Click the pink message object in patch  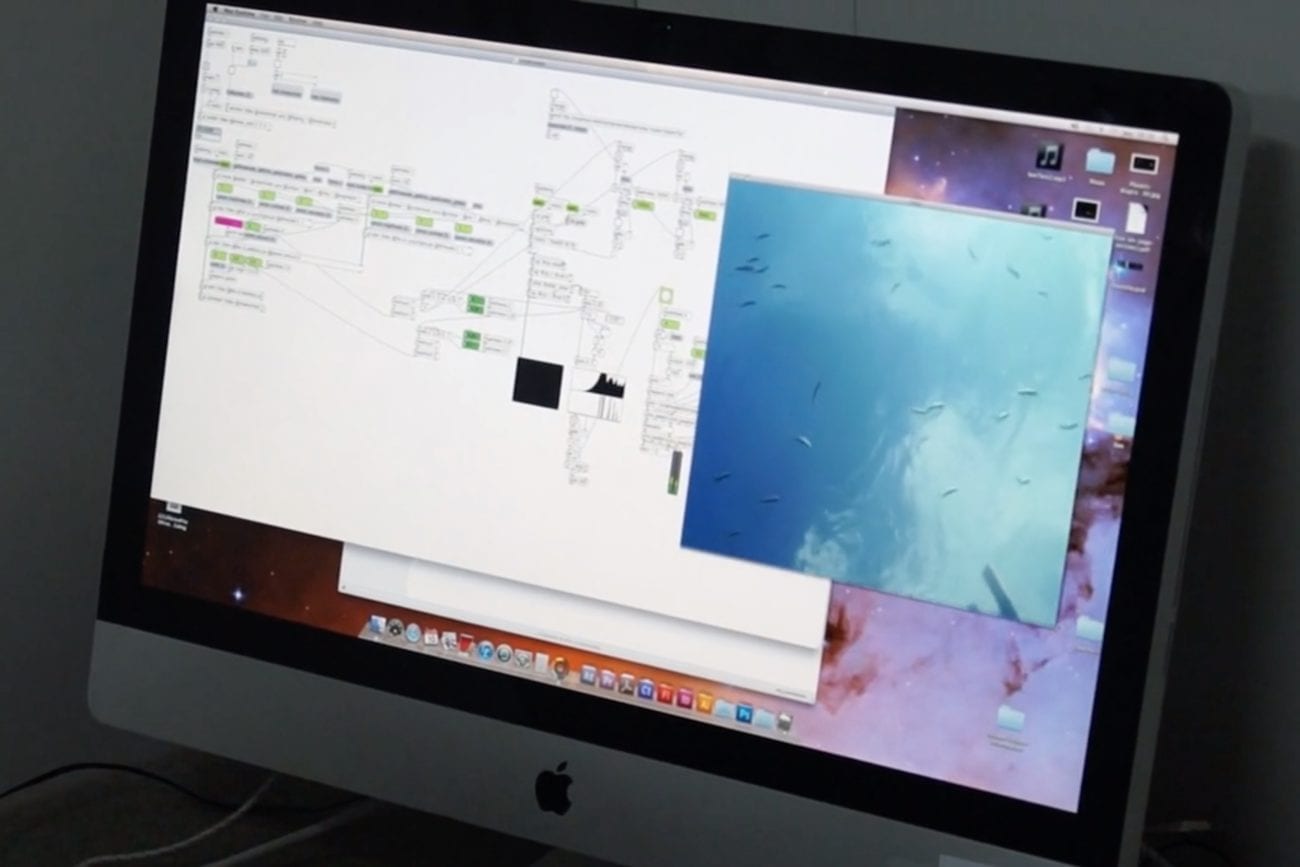[229, 221]
